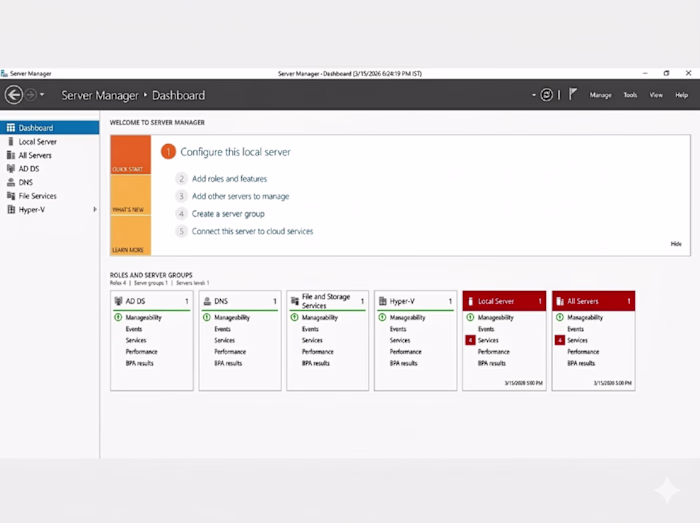Open Performance in the All Servers tile
This screenshot has width=700, height=523.
point(583,352)
